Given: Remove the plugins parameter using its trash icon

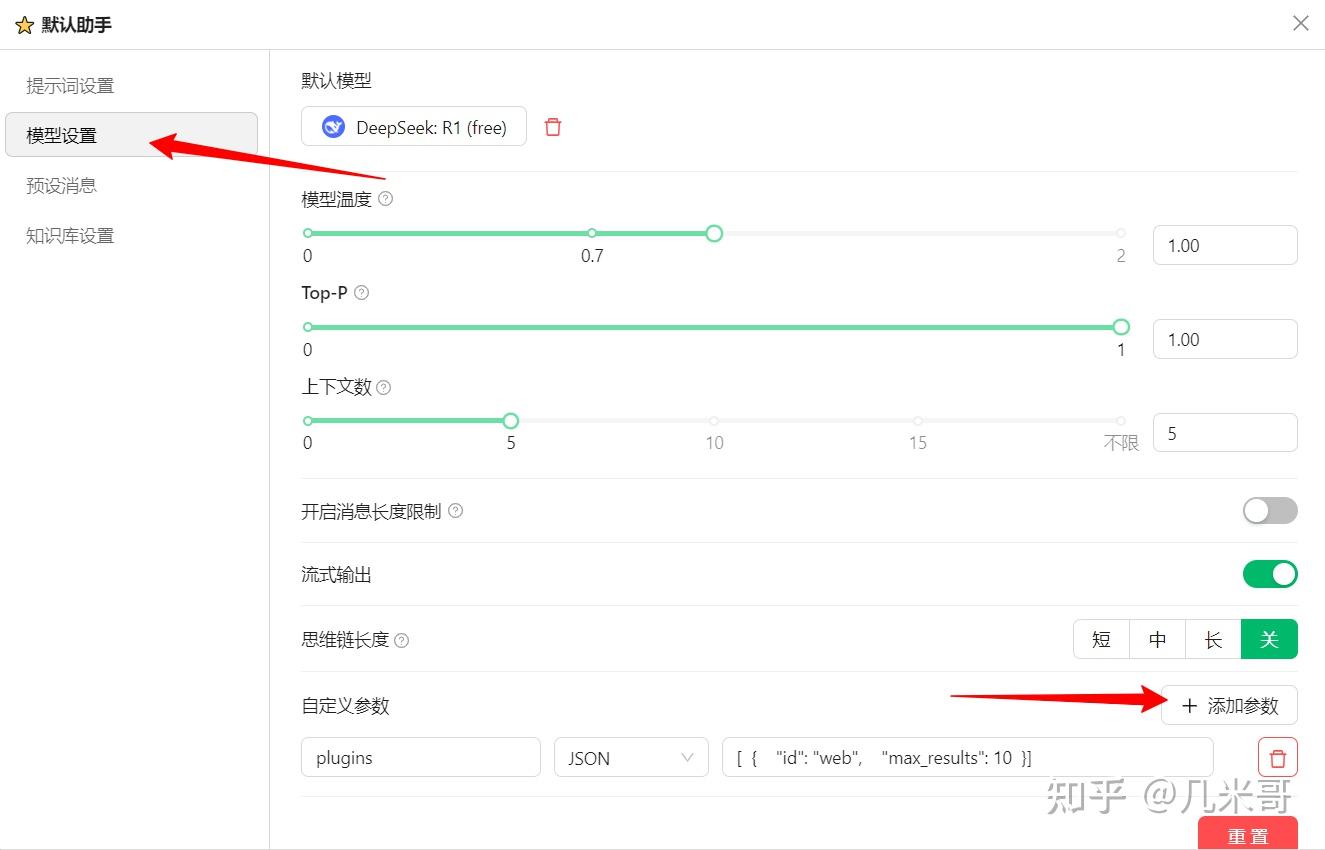Looking at the screenshot, I should [1277, 758].
